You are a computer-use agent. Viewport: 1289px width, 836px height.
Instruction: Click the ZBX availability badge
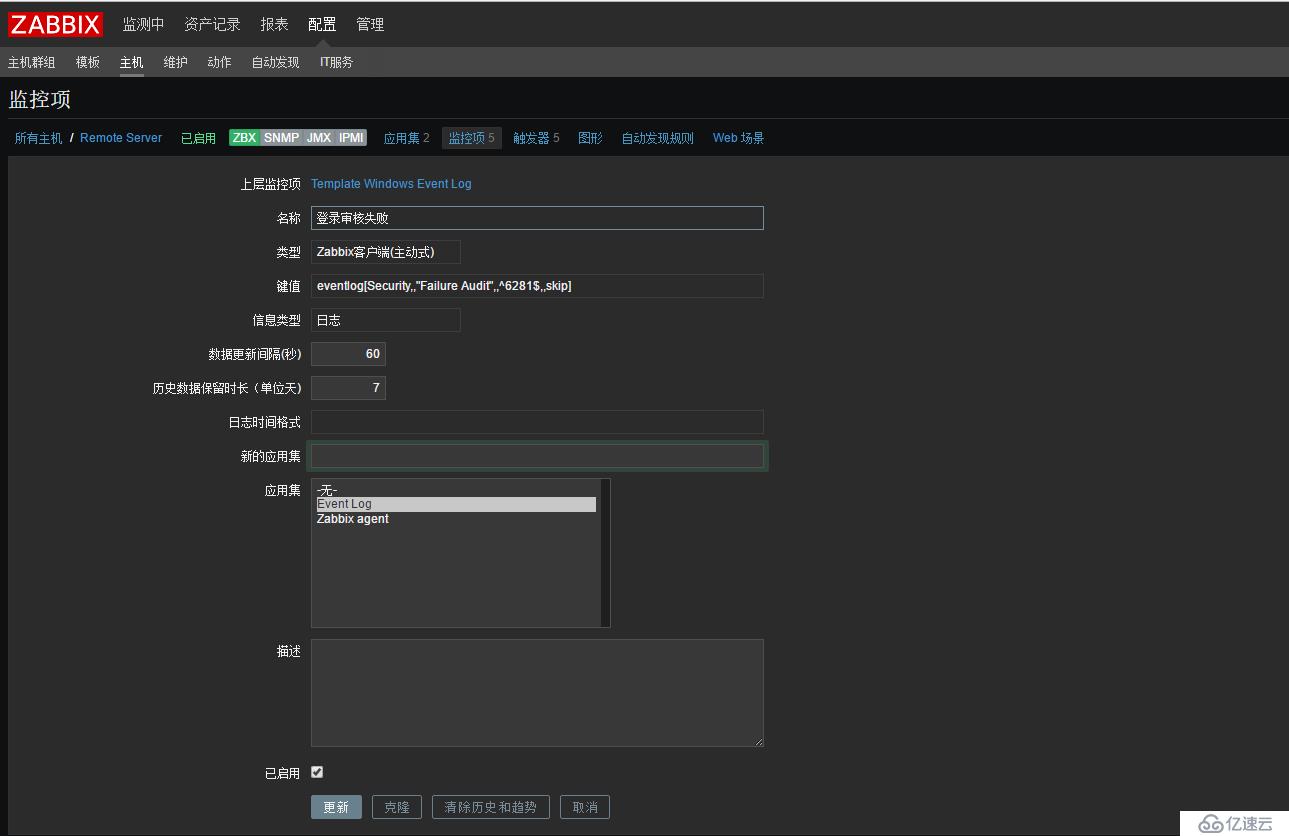pos(244,138)
